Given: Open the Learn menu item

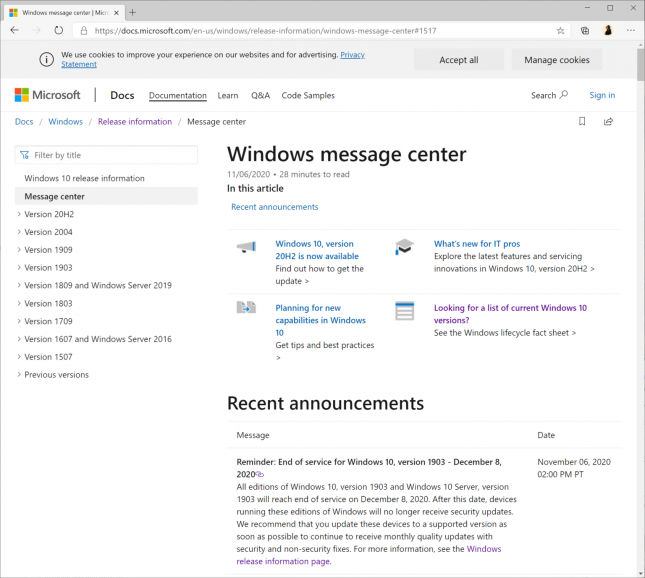Looking at the screenshot, I should click(x=228, y=95).
